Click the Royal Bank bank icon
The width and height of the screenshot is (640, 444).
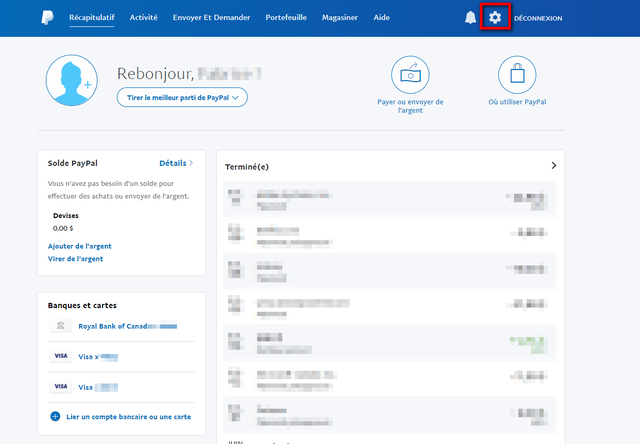[61, 326]
